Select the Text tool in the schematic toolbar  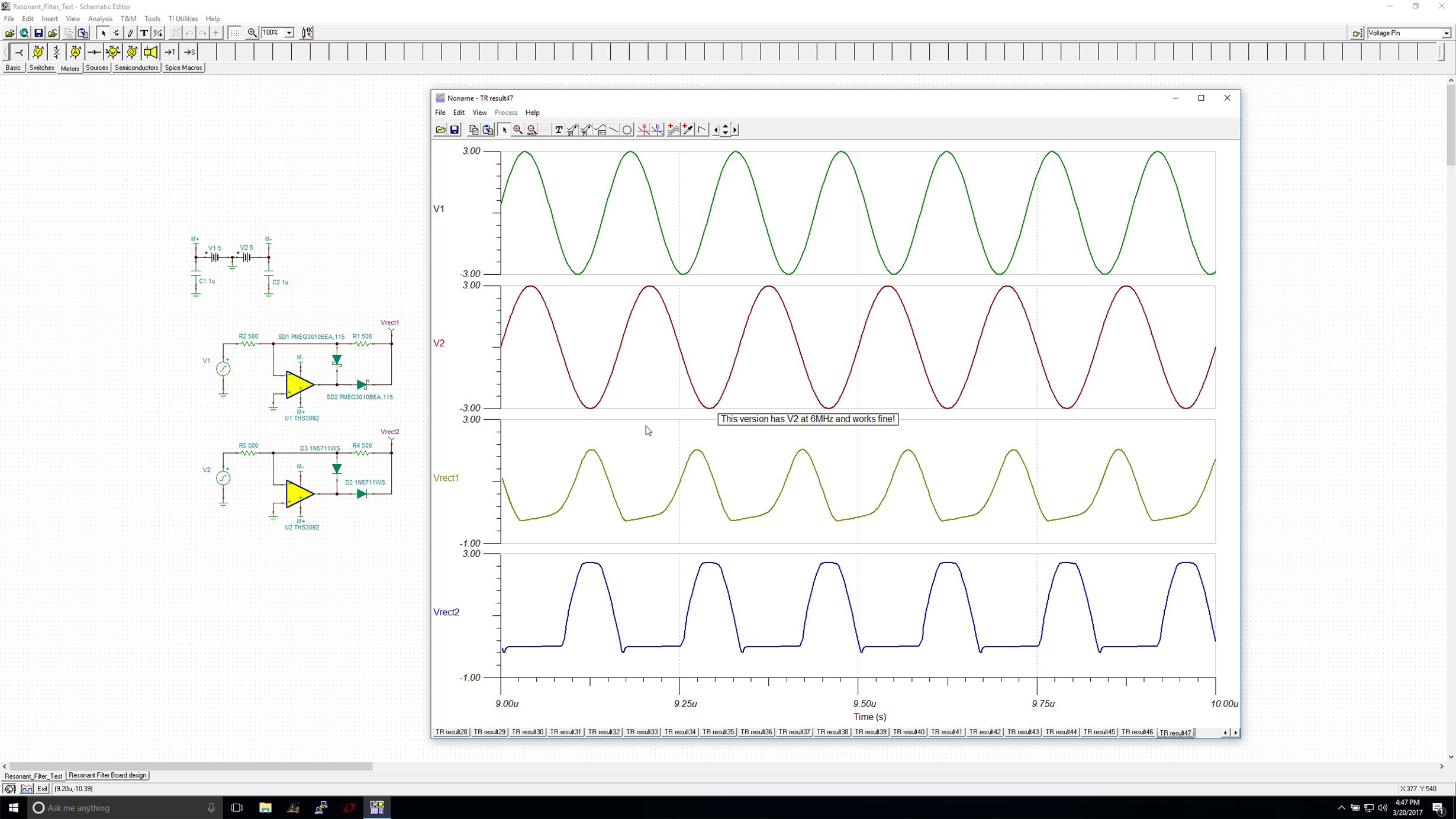tap(144, 33)
